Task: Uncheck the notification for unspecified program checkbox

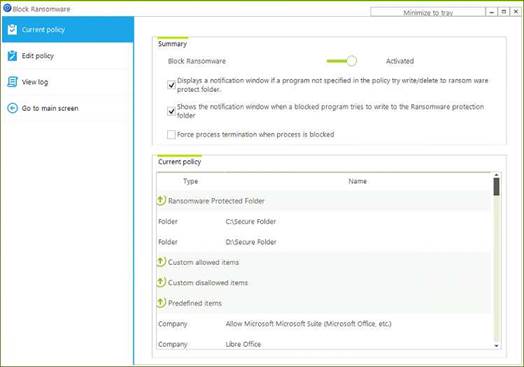Action: click(171, 85)
